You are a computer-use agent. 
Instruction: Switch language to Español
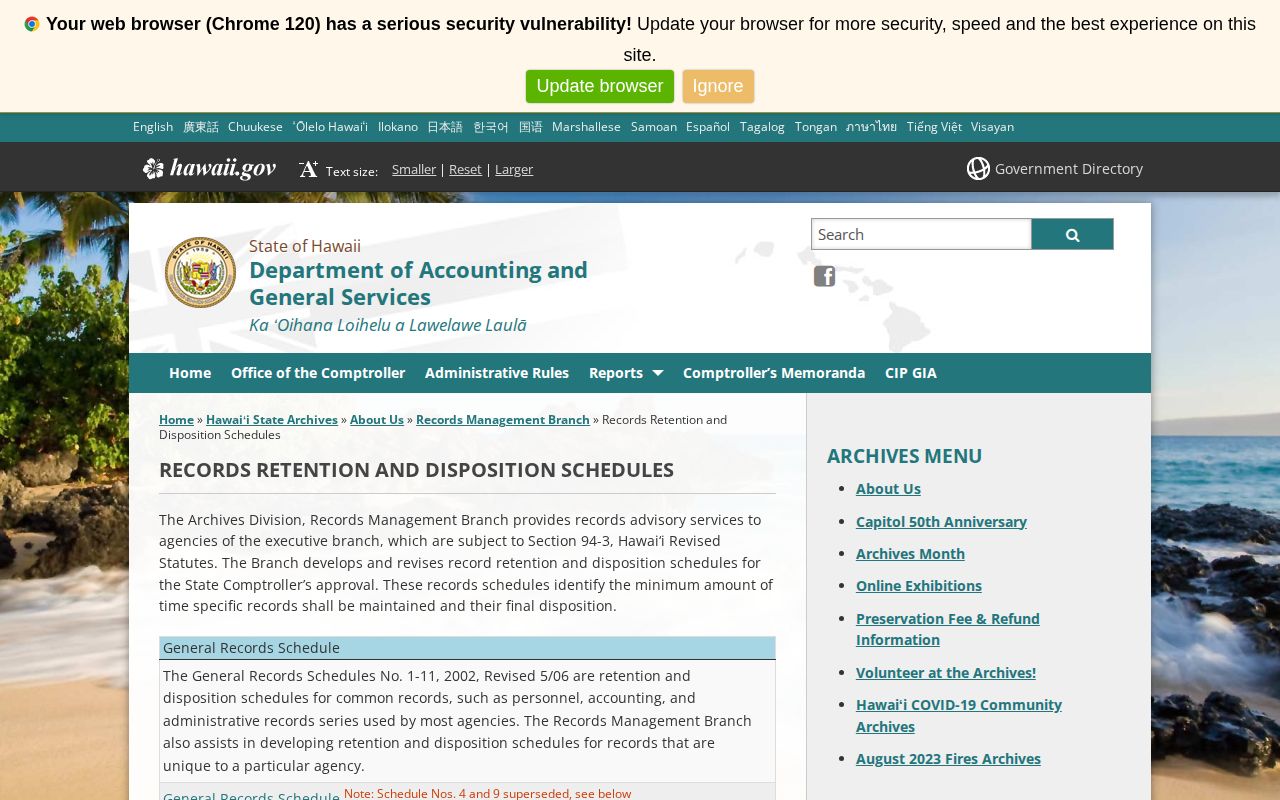(708, 126)
